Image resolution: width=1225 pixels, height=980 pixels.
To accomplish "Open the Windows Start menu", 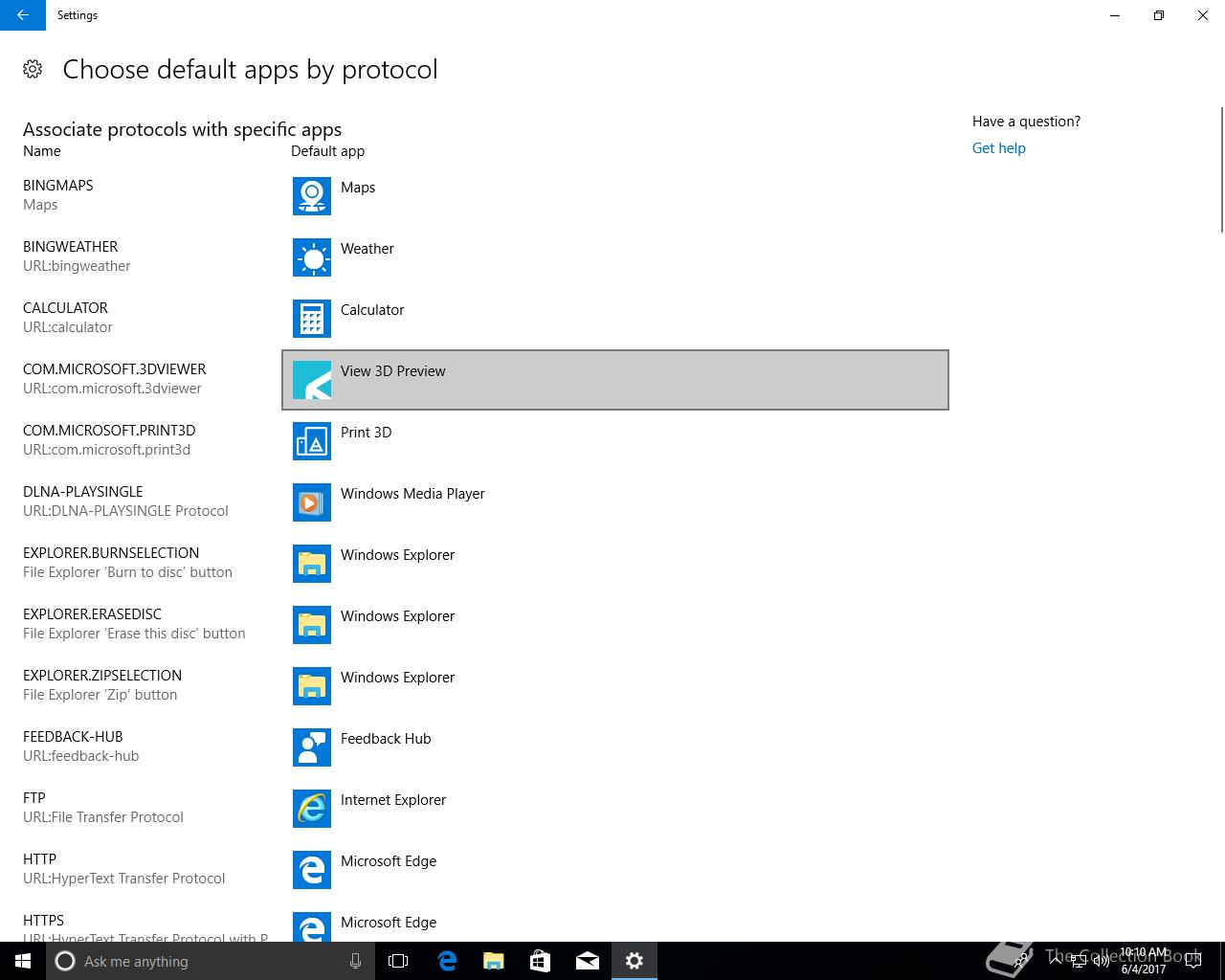I will (x=23, y=961).
